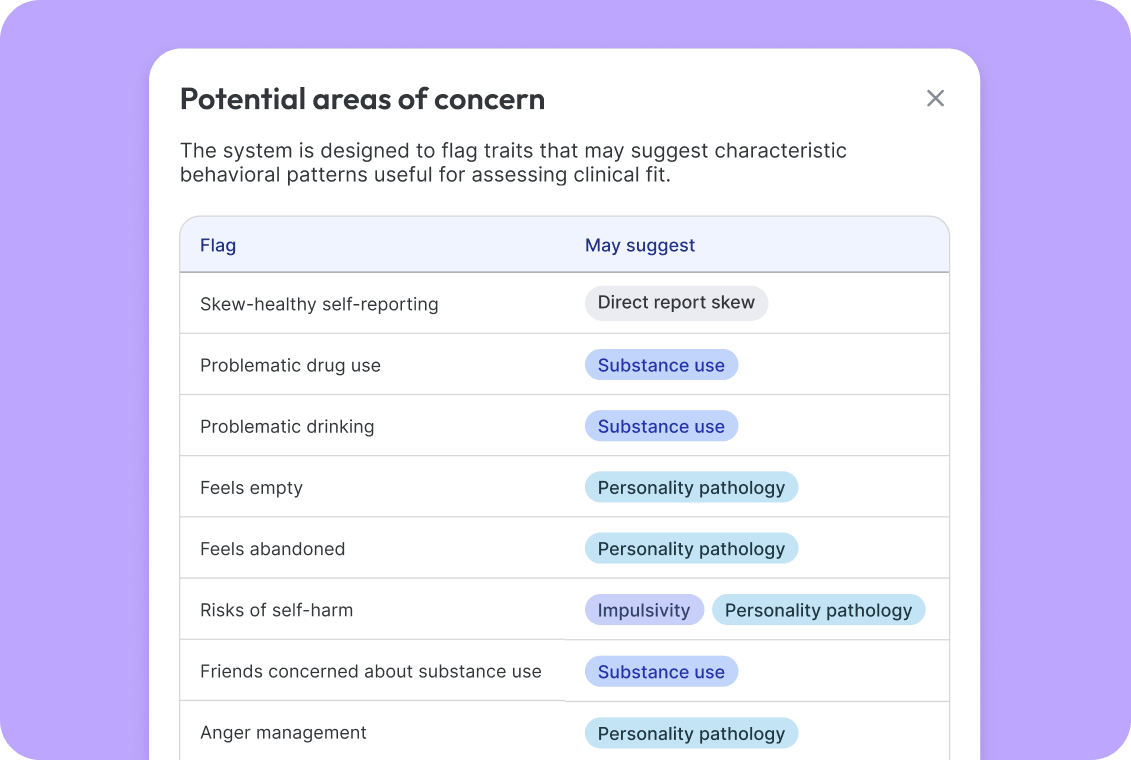The width and height of the screenshot is (1131, 760).
Task: Click Personality pathology tag for Feels empty
Action: (691, 487)
